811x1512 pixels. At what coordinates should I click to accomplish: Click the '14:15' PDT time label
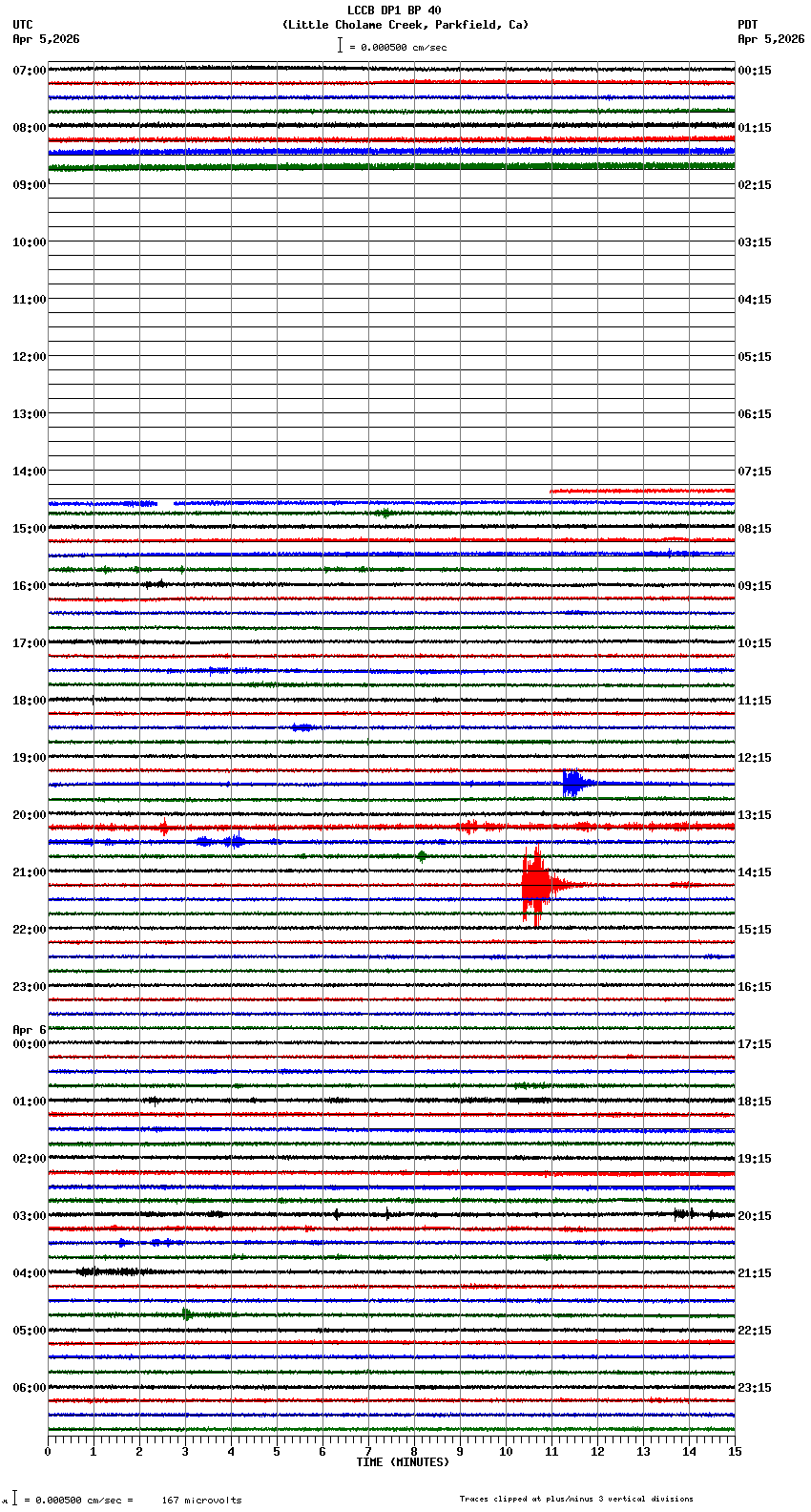(755, 872)
